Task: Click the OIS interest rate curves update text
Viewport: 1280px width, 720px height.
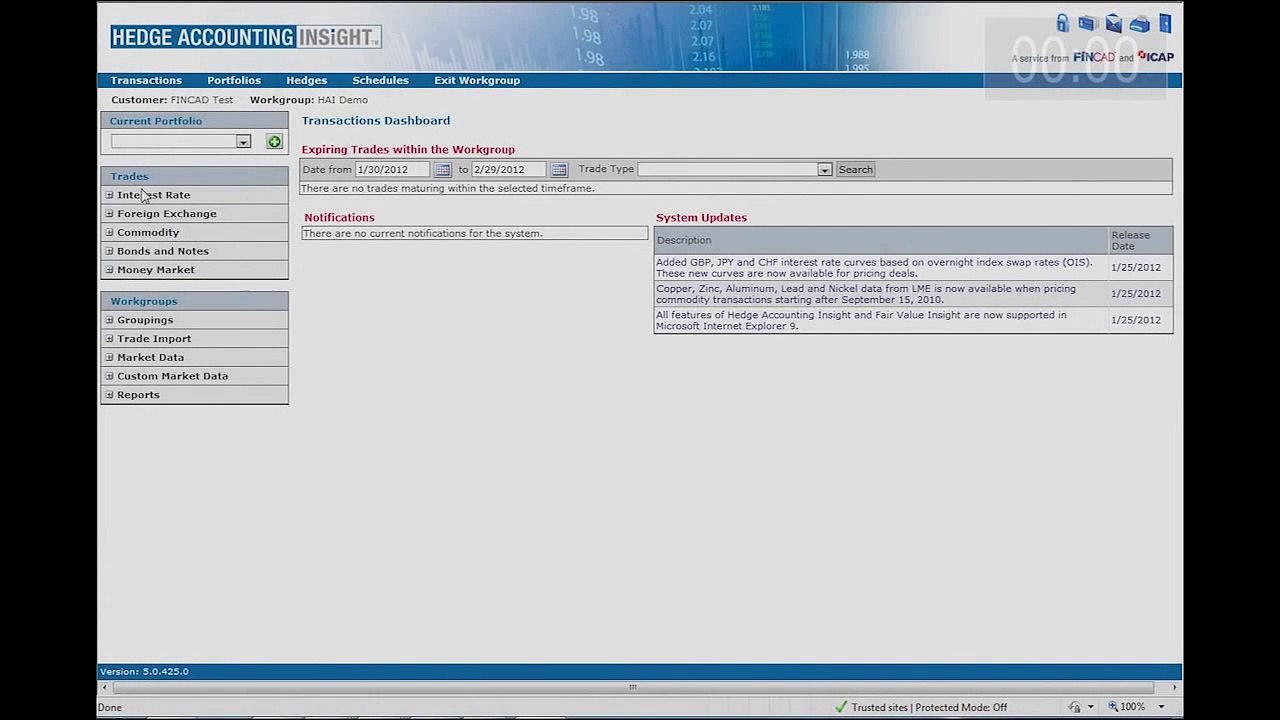Action: 874,268
